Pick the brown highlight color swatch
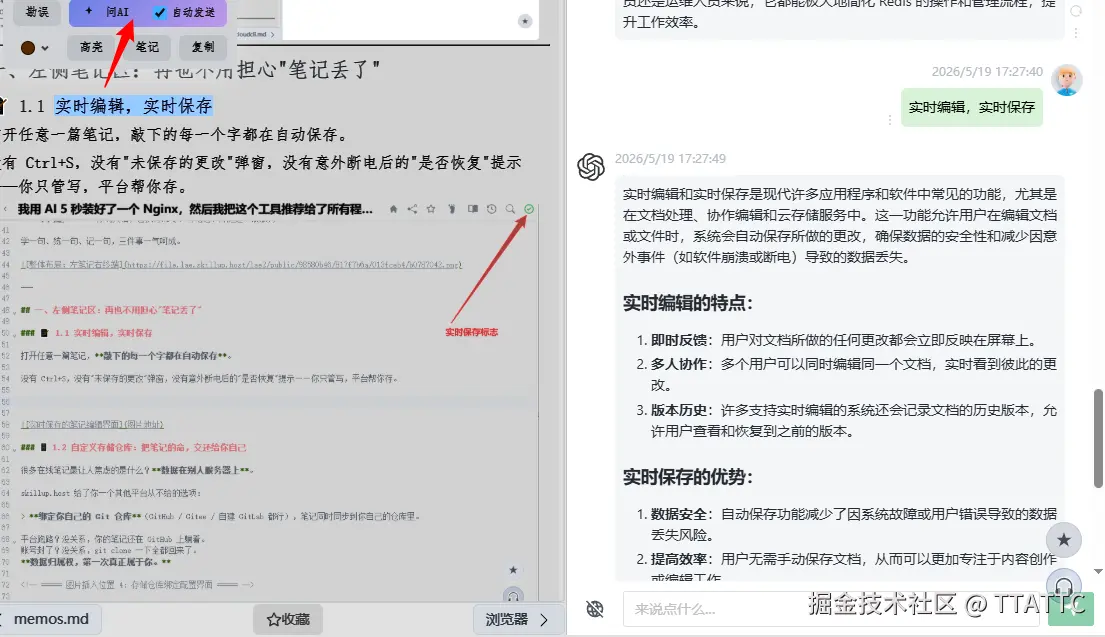1105x637 pixels. tap(27, 48)
